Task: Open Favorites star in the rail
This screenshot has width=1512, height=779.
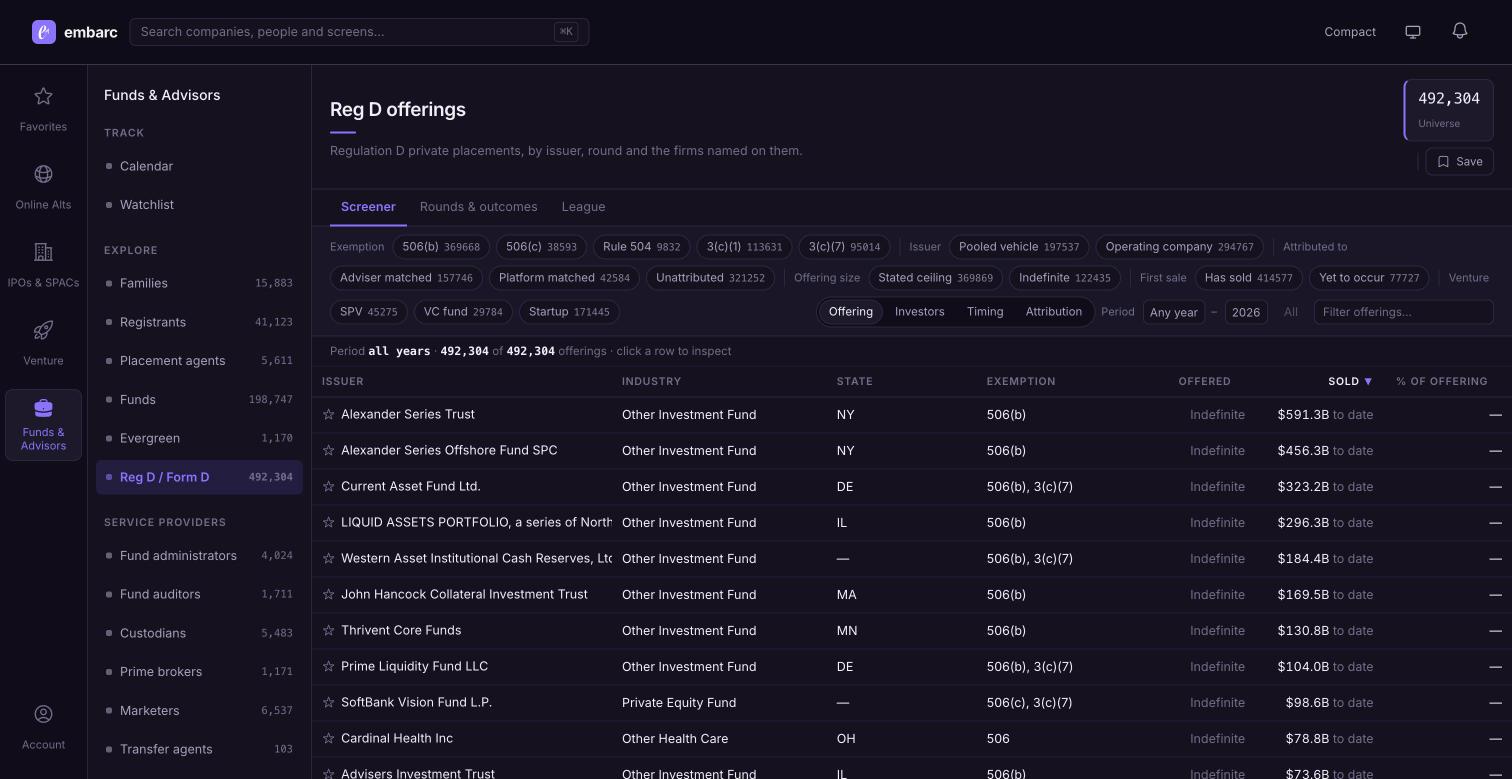Action: click(43, 96)
